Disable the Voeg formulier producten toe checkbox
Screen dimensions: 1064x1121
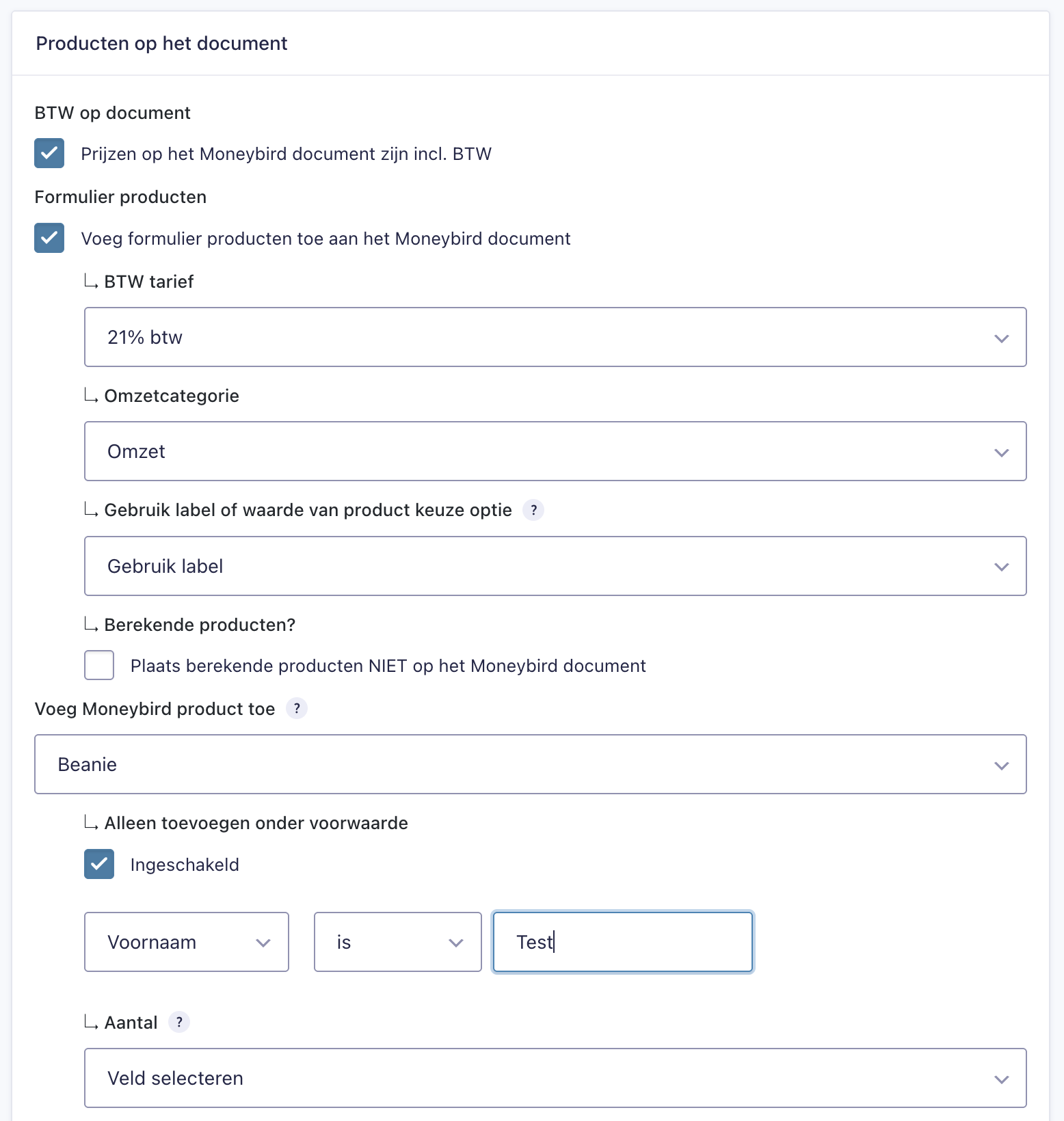49,238
